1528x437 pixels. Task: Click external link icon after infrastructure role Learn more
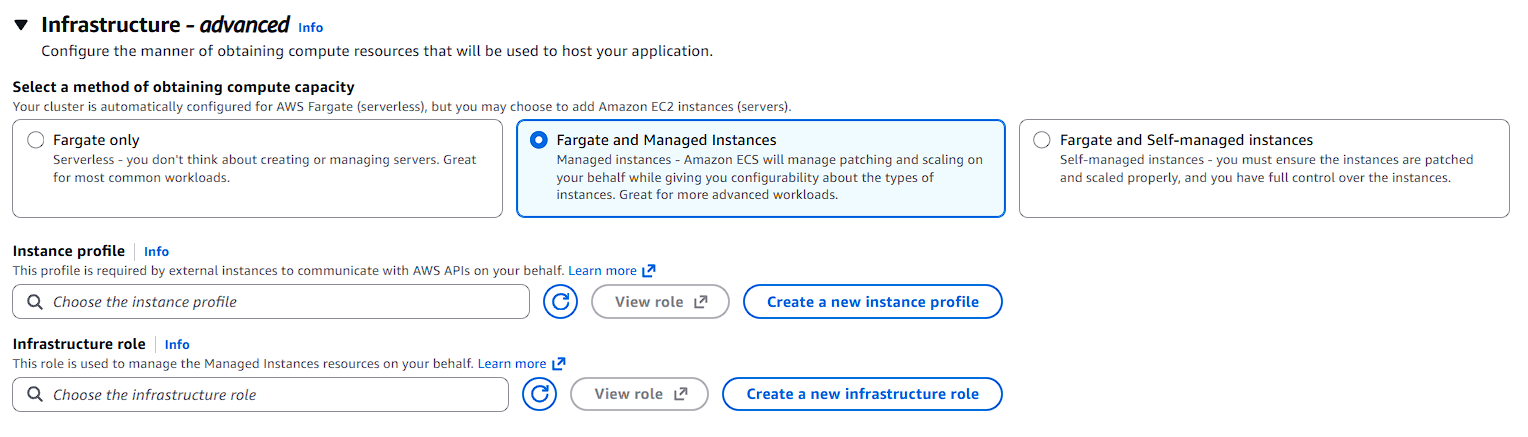558,364
